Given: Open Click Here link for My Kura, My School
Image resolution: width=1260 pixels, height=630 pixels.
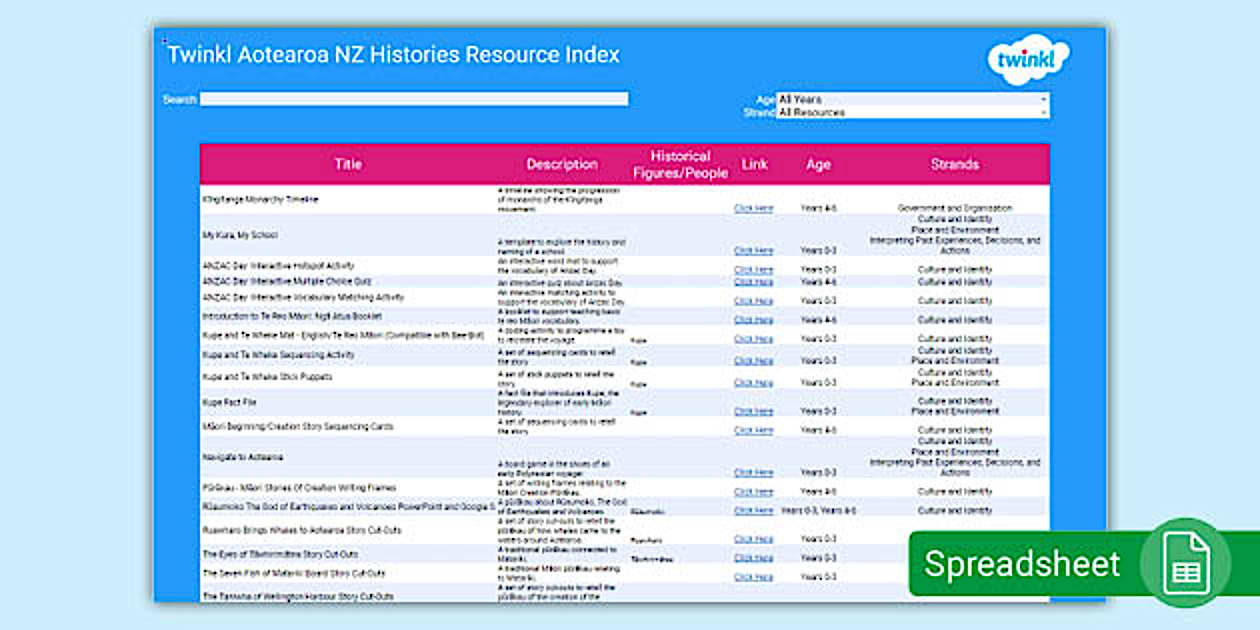Looking at the screenshot, I should [753, 248].
